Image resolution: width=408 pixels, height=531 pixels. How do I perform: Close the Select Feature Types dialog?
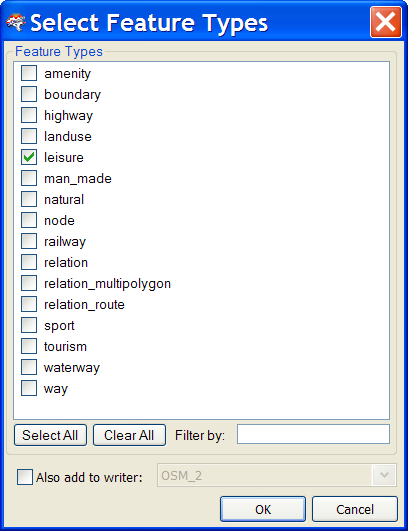[386, 22]
